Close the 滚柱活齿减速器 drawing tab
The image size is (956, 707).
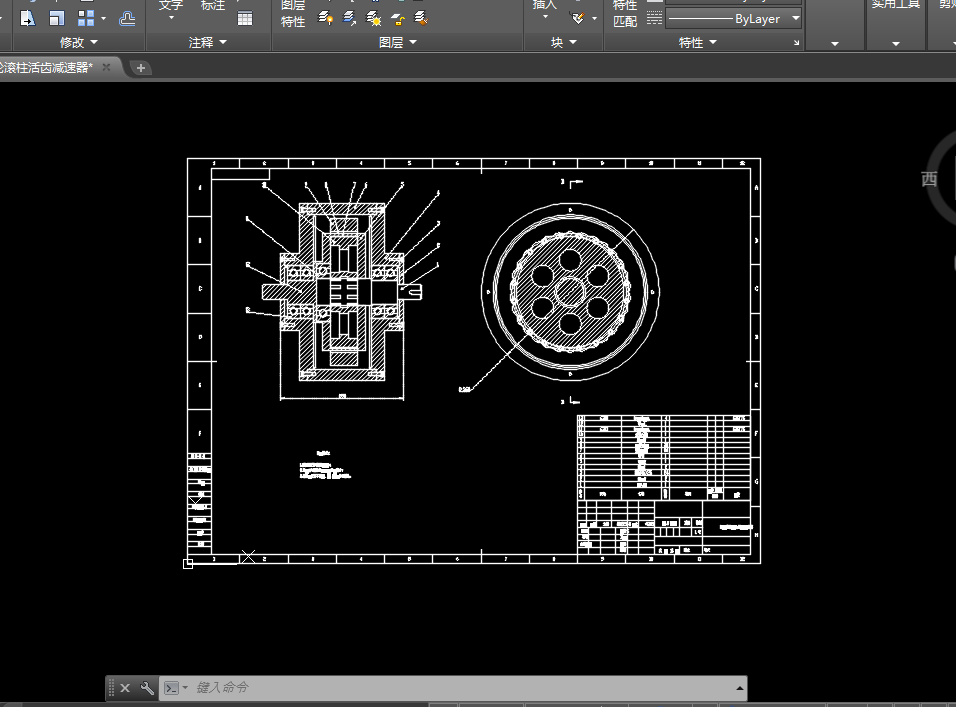107,67
